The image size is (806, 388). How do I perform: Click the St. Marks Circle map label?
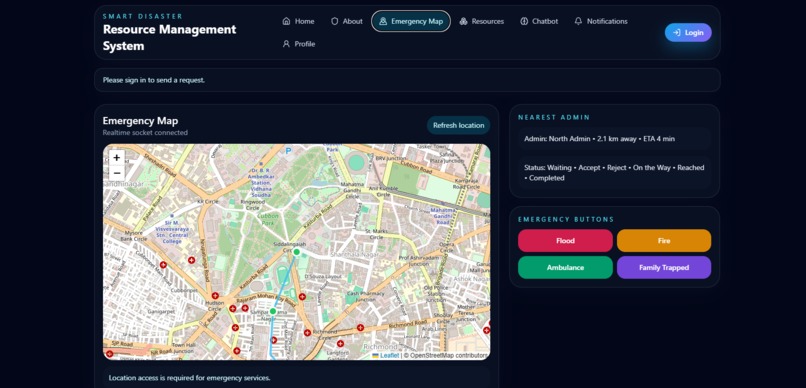tap(377, 234)
